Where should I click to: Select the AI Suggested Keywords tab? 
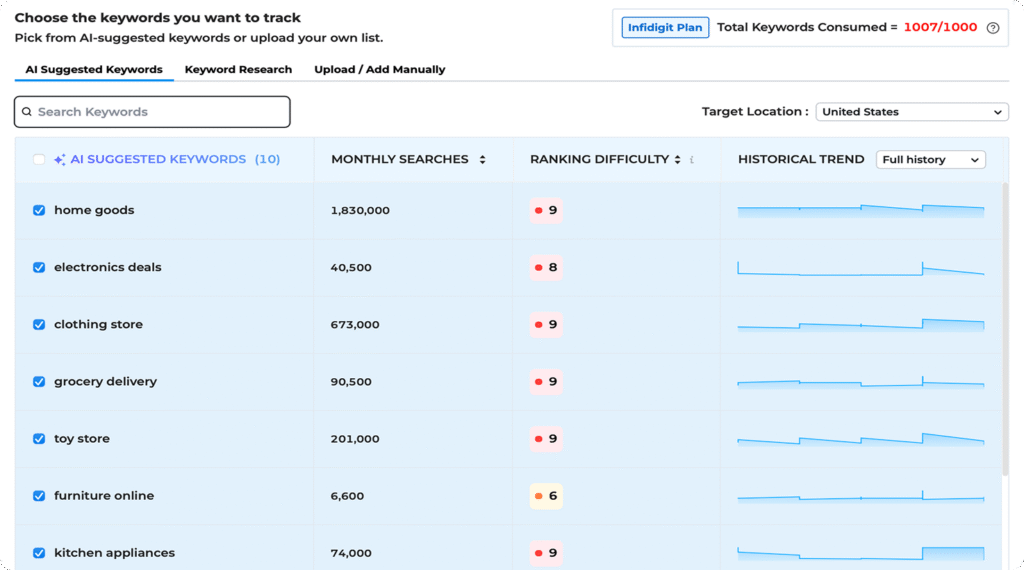pos(94,70)
